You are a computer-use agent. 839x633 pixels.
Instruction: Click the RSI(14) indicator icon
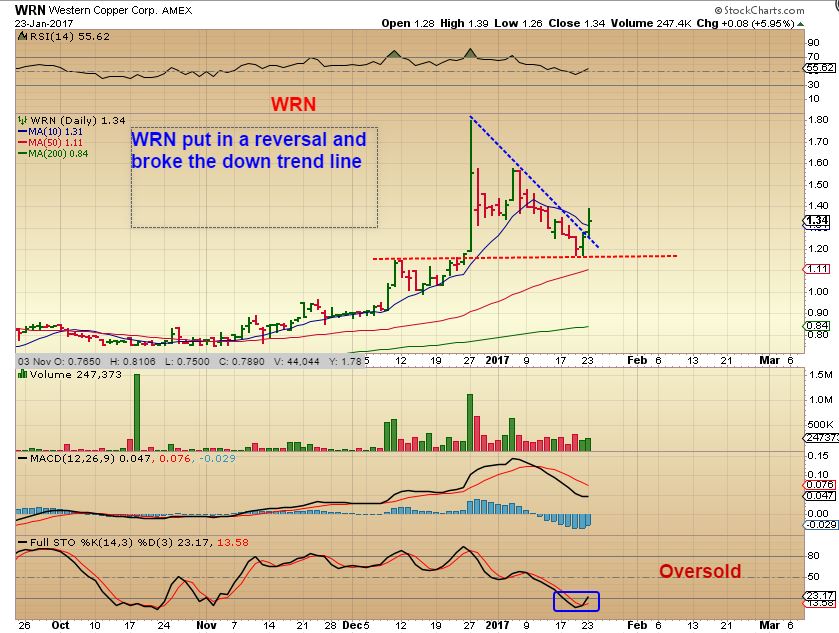coord(22,36)
